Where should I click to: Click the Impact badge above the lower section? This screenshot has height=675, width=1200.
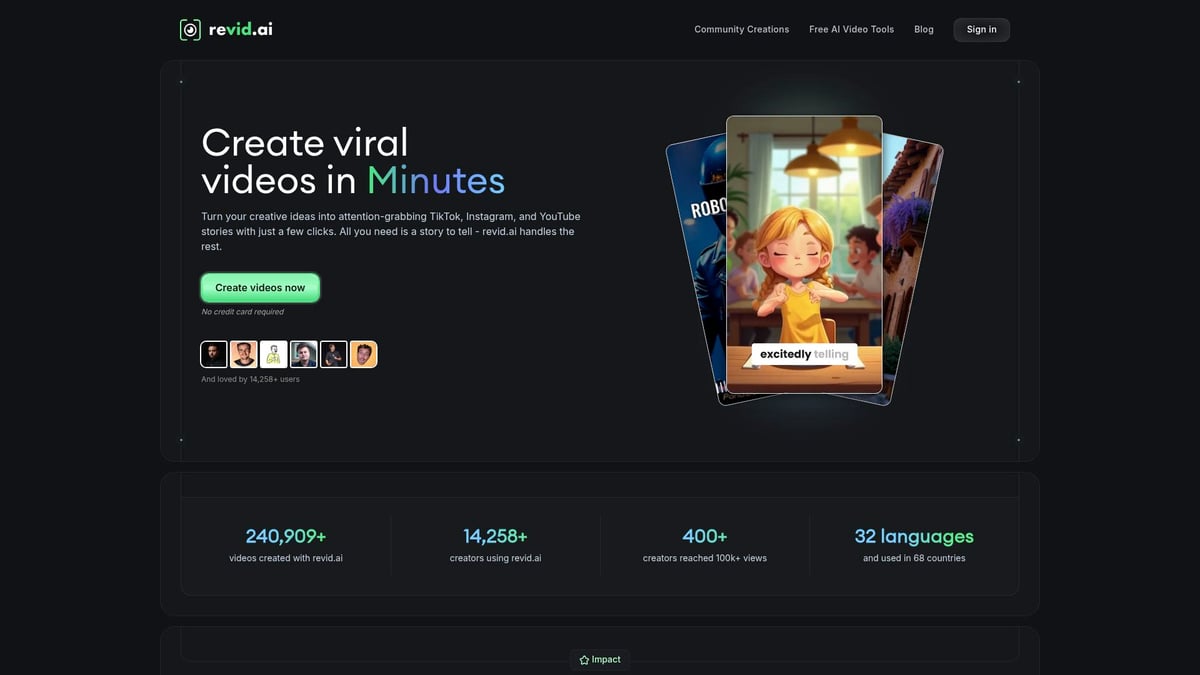pos(599,659)
